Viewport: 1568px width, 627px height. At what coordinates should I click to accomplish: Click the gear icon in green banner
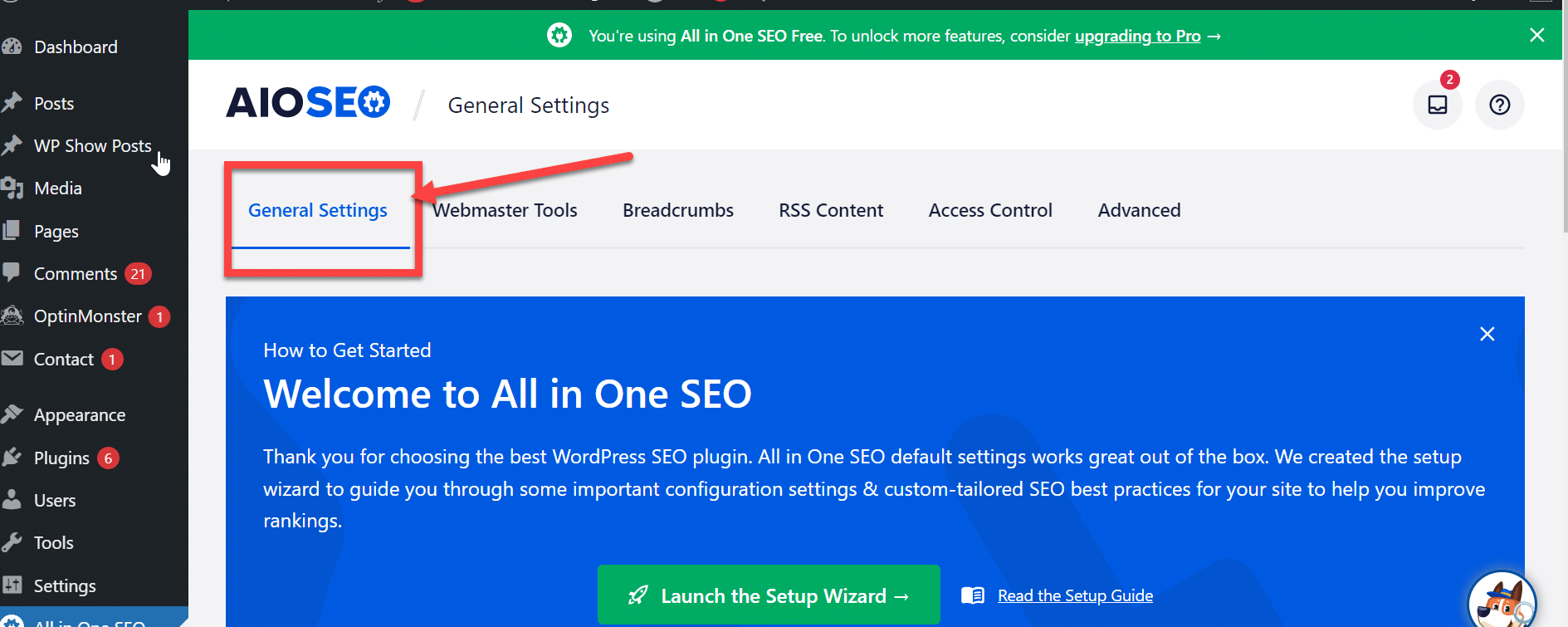559,35
